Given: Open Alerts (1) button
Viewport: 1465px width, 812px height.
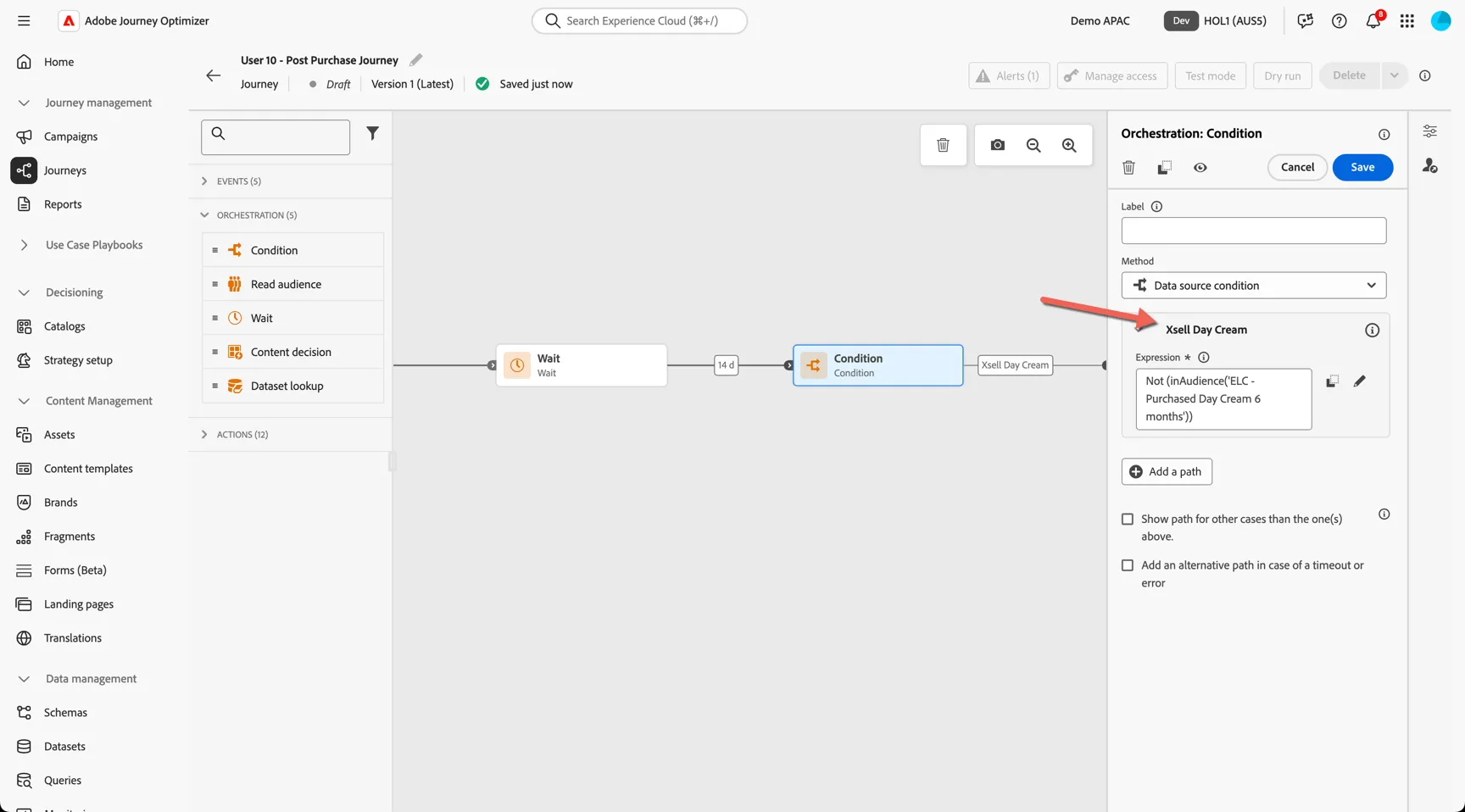Looking at the screenshot, I should click(1009, 75).
